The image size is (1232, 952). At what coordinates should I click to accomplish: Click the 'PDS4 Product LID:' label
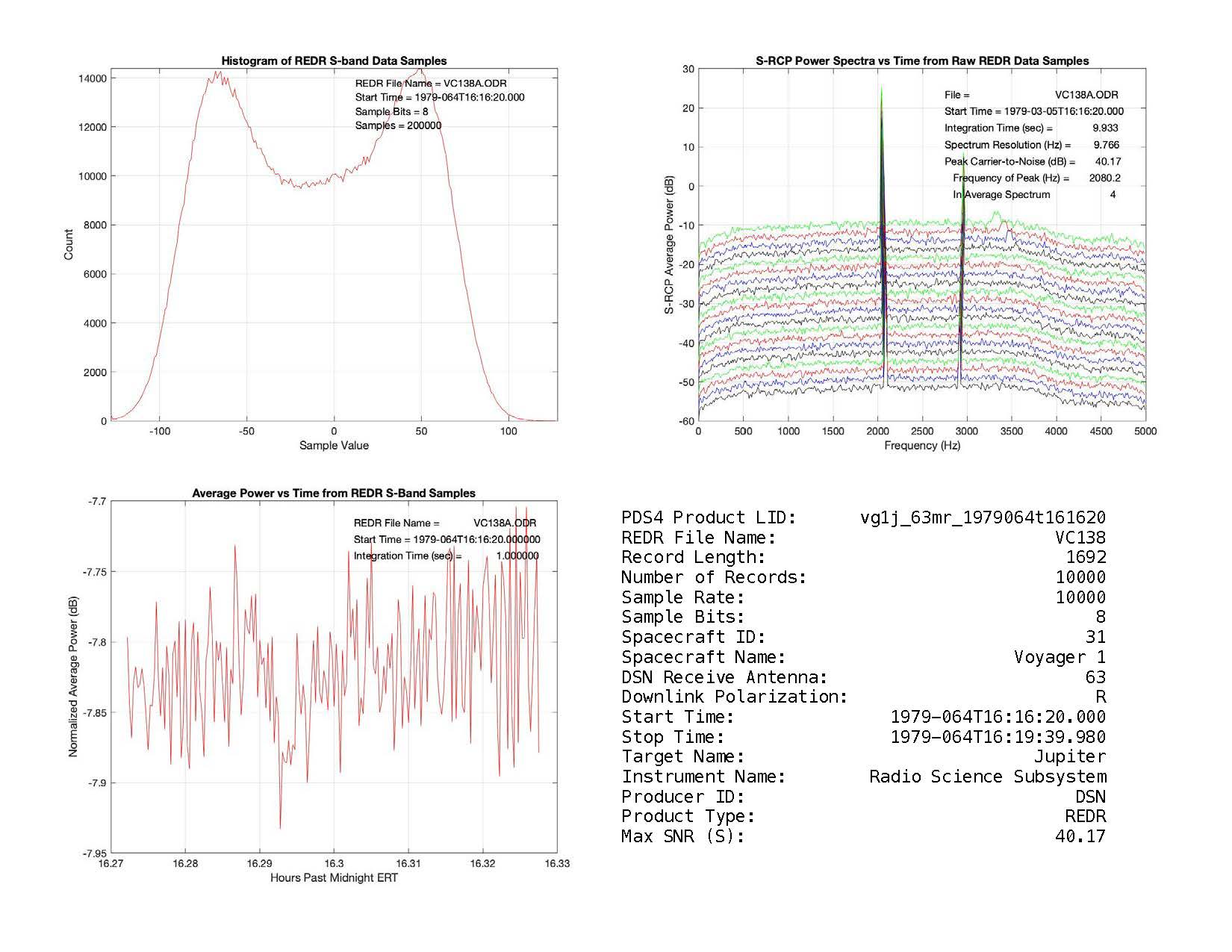point(709,518)
